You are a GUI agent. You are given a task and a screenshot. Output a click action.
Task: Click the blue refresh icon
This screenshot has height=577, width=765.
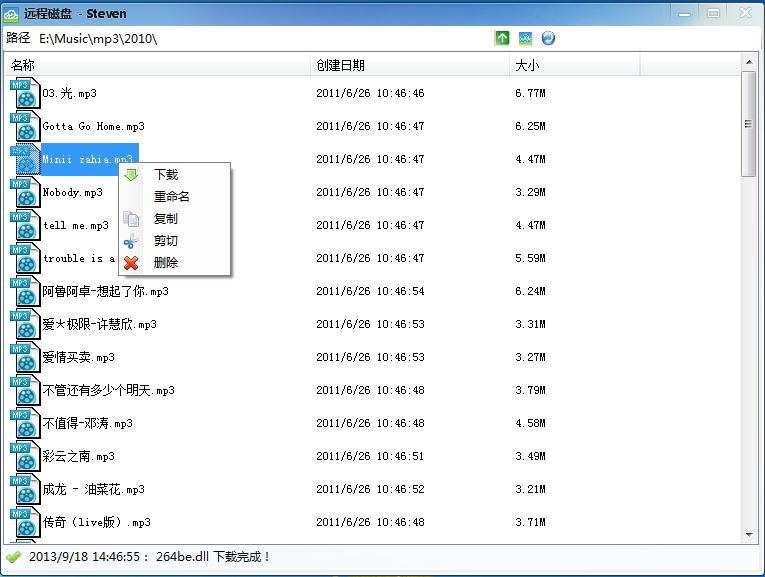tap(548, 38)
